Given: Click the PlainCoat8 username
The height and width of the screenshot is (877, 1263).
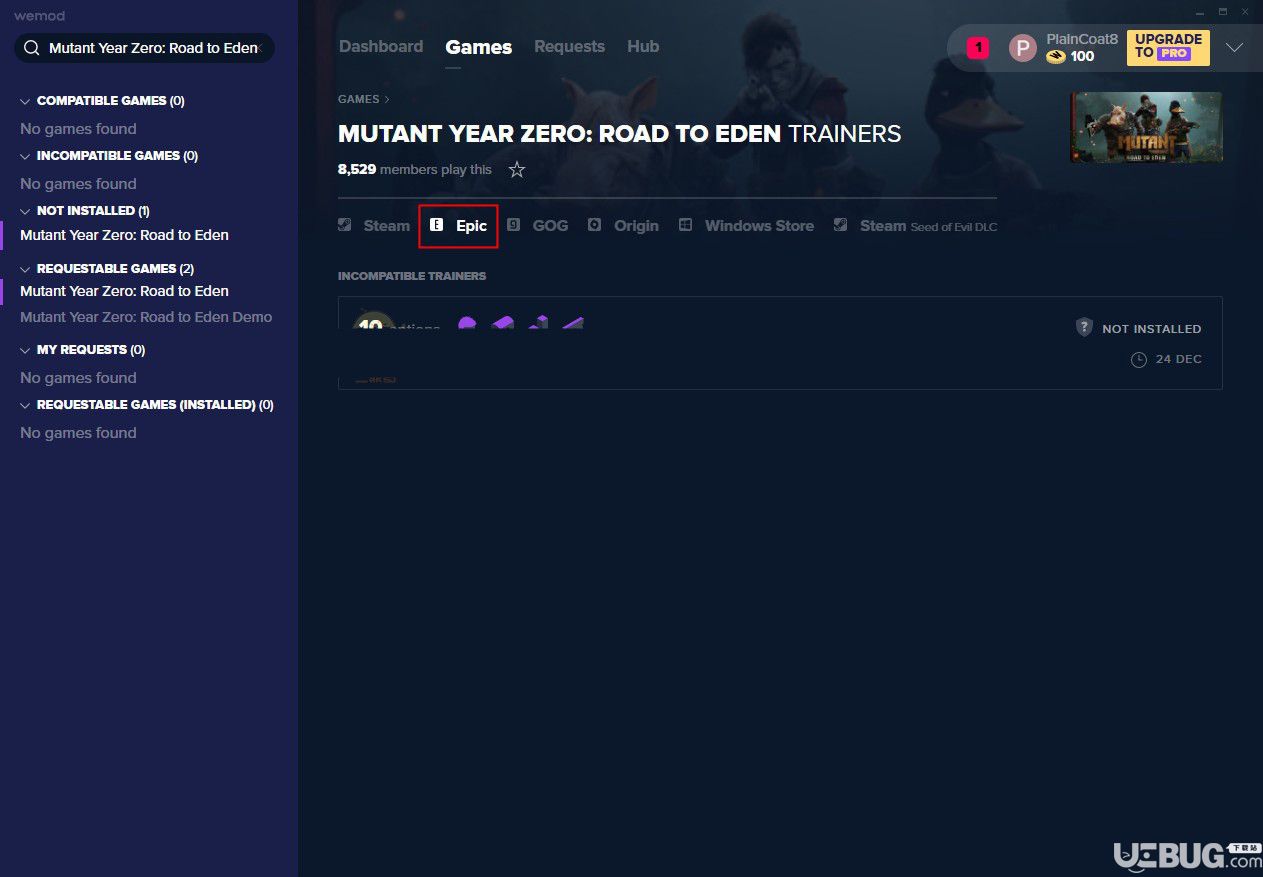Looking at the screenshot, I should click(1082, 39).
